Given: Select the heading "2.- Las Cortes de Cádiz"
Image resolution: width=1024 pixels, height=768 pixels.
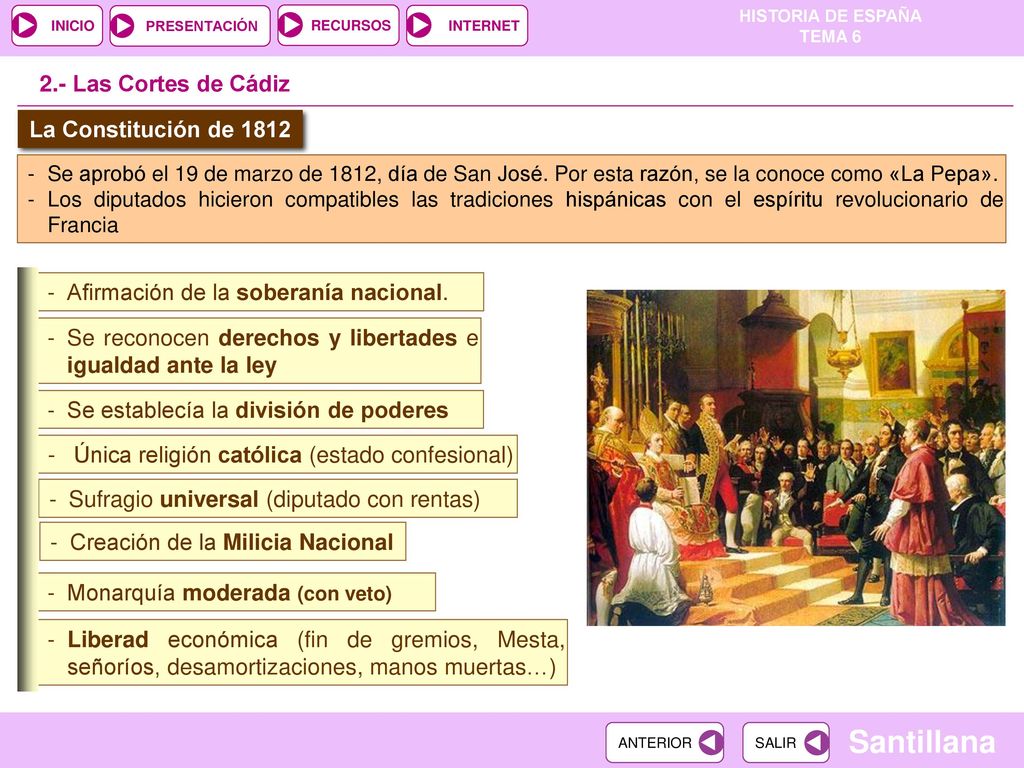Looking at the screenshot, I should click(165, 84).
